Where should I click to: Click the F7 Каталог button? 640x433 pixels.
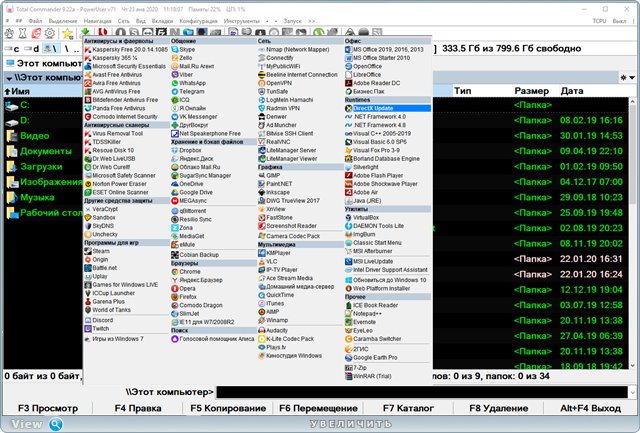pyautogui.click(x=408, y=408)
